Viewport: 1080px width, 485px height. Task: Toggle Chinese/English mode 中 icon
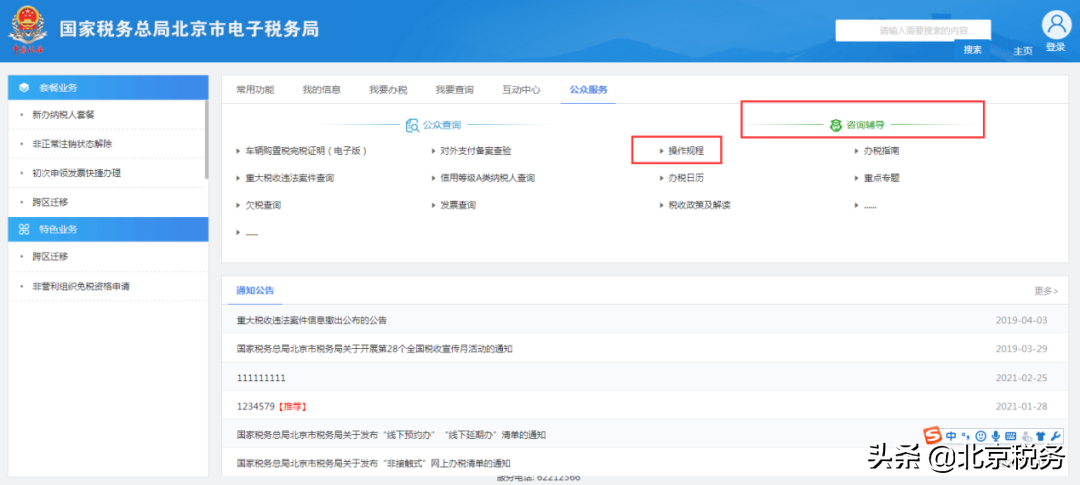click(x=951, y=435)
